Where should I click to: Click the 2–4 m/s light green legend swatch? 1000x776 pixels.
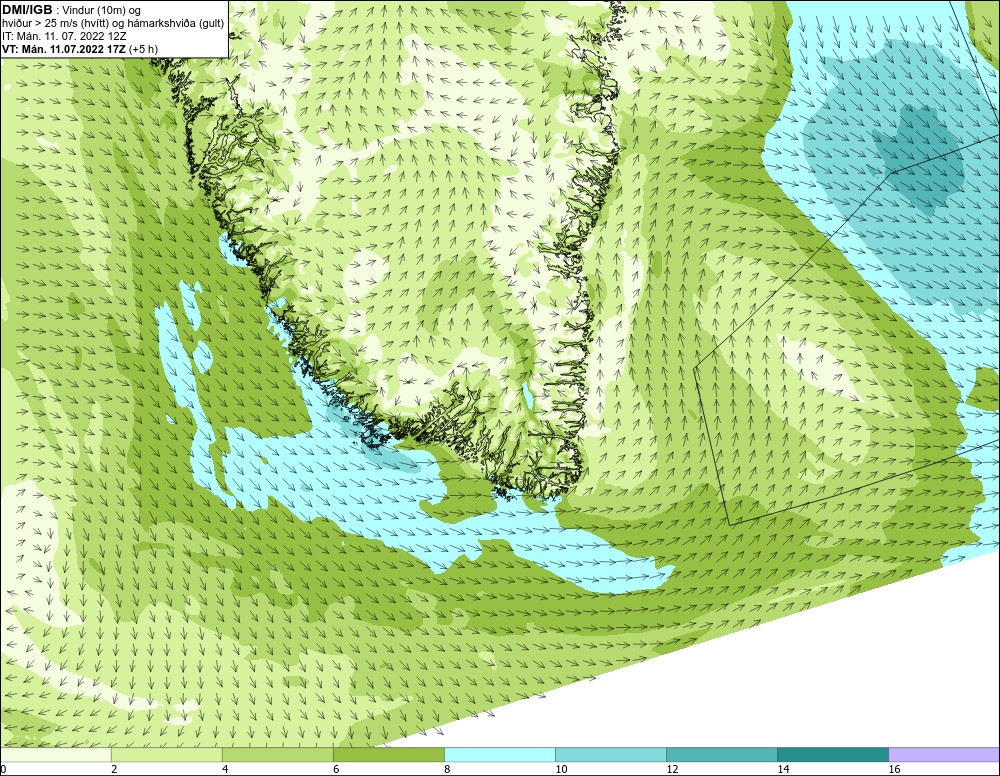[167, 755]
